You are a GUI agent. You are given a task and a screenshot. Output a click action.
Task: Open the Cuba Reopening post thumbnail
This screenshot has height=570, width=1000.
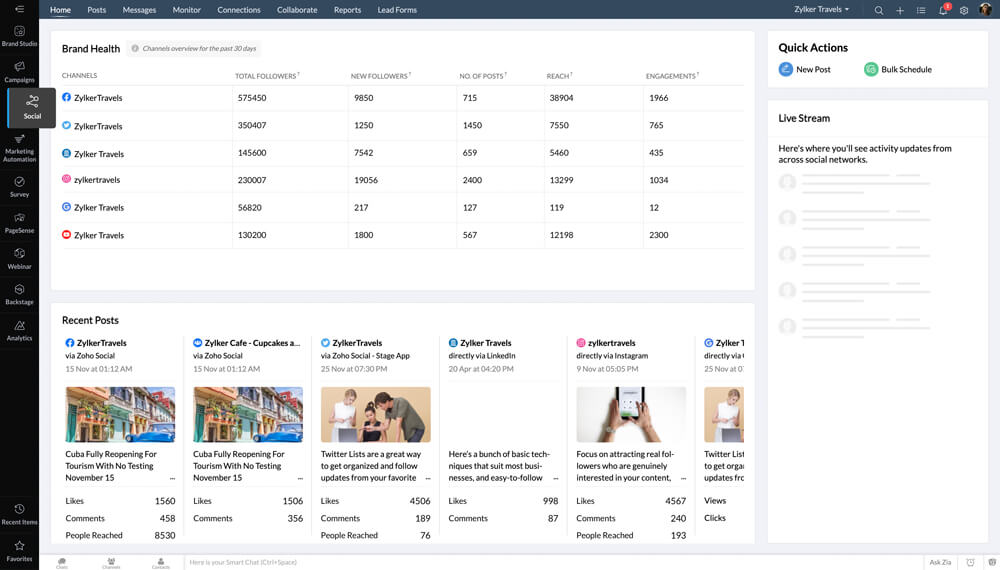(120, 414)
